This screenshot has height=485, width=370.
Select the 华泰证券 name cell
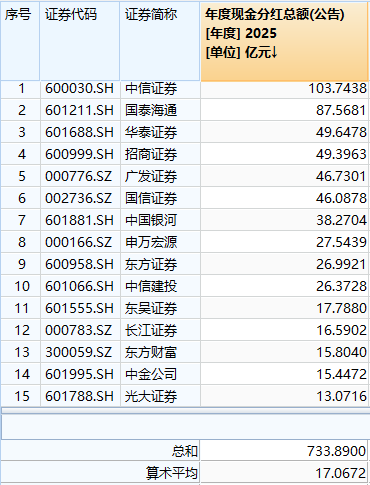pos(160,132)
